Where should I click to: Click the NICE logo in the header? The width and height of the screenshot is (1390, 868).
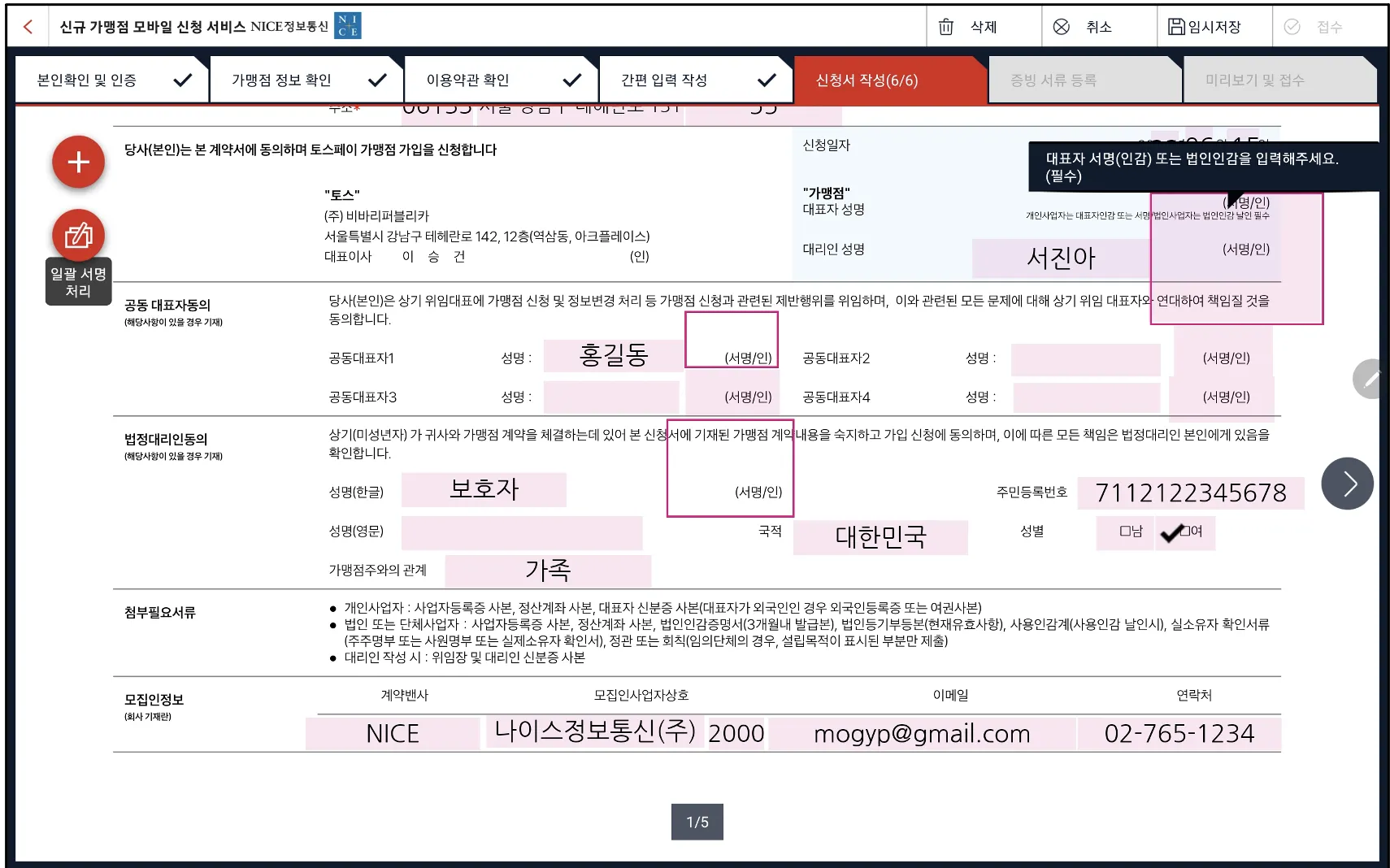point(347,26)
